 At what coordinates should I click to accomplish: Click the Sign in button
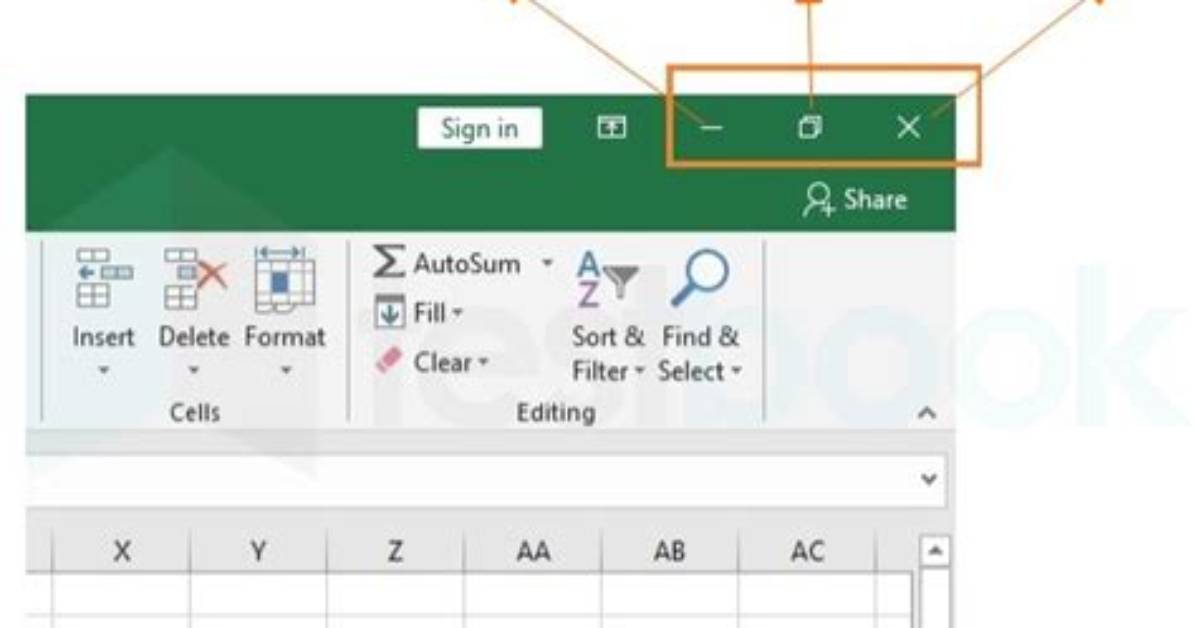480,128
